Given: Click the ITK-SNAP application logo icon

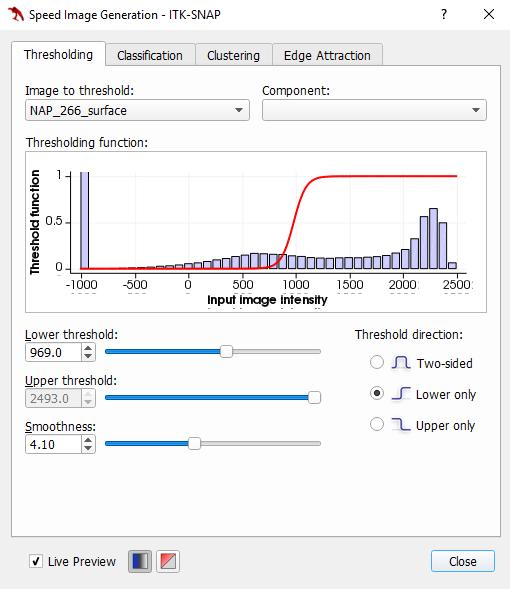Looking at the screenshot, I should (16, 14).
